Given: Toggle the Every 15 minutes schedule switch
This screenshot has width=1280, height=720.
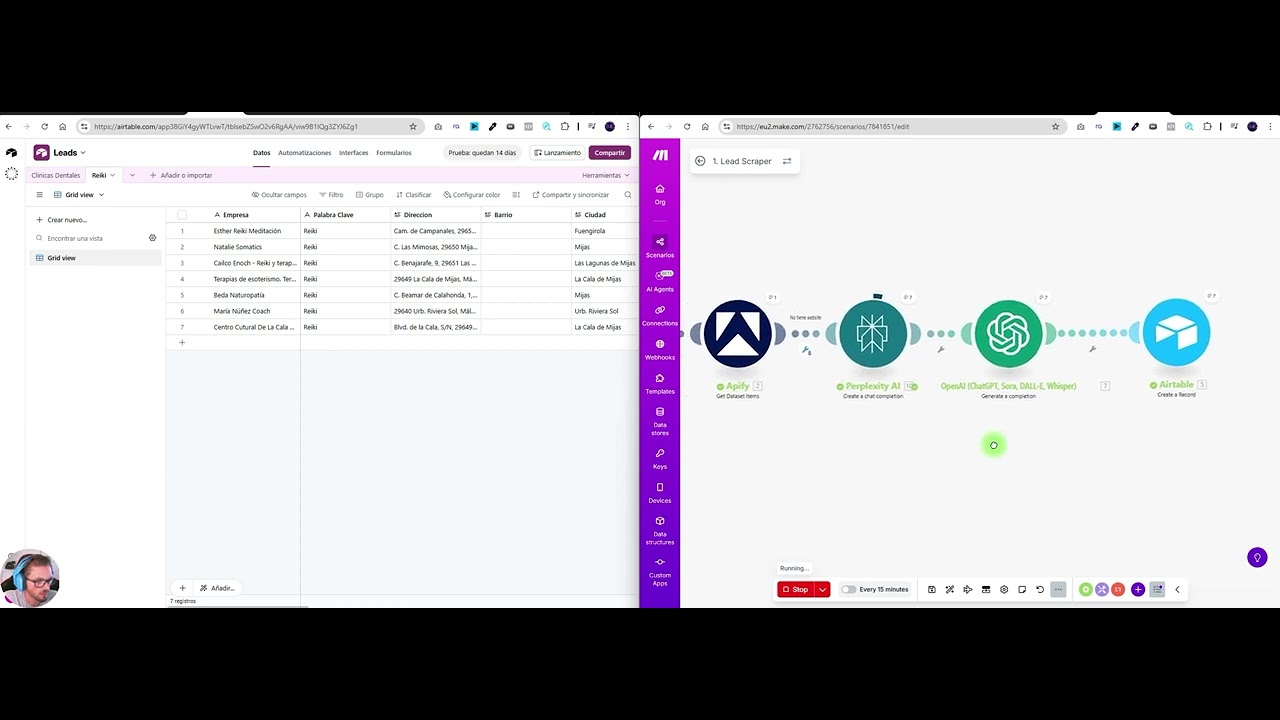Looking at the screenshot, I should 849,589.
